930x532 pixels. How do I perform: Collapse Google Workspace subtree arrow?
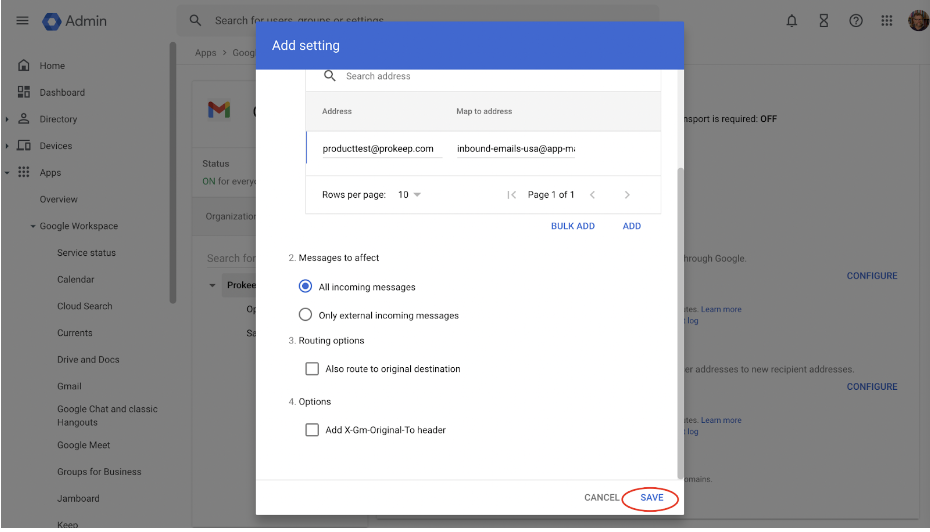(33, 226)
